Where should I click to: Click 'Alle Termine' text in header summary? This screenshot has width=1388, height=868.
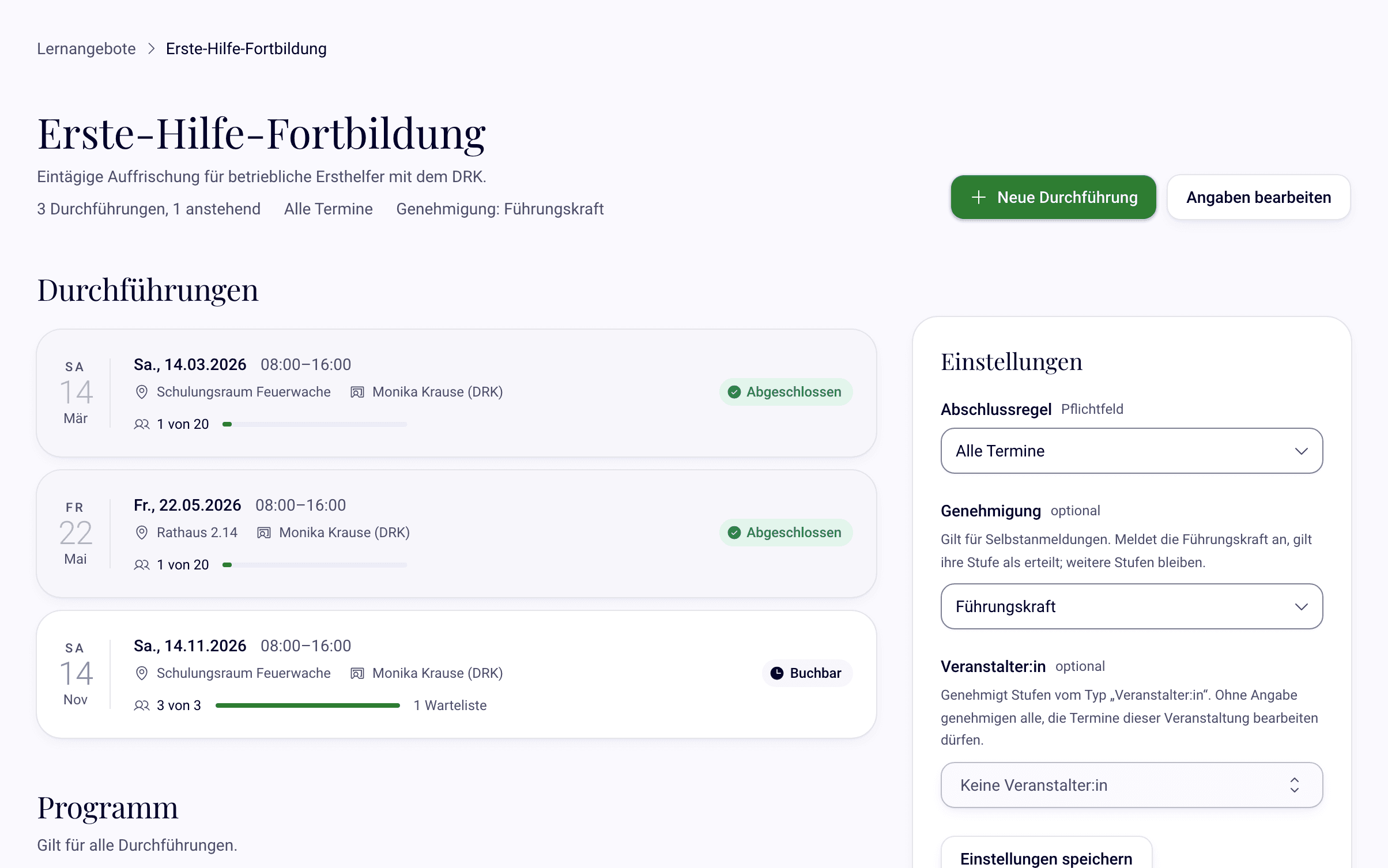click(x=329, y=209)
